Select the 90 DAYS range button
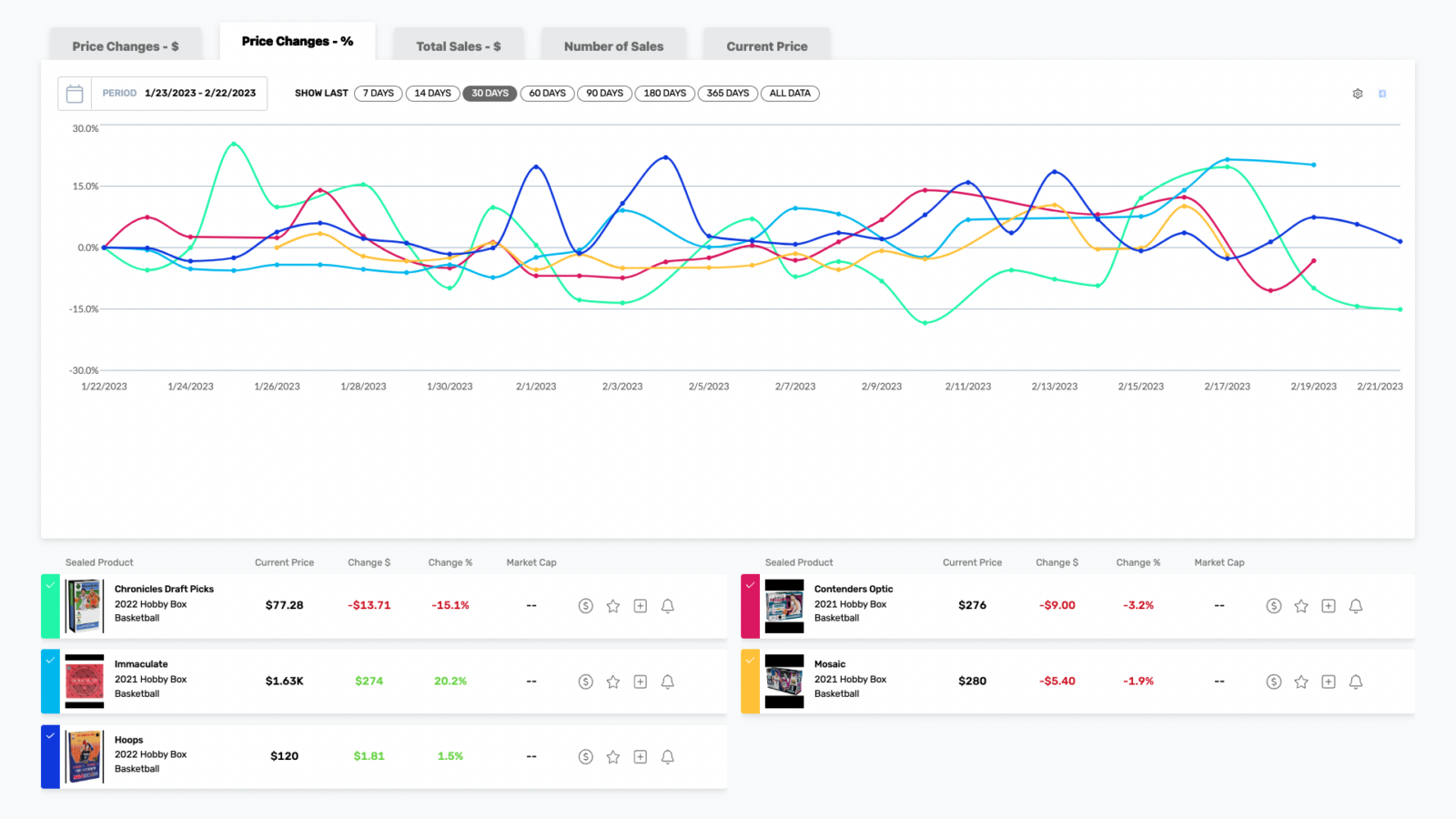The image size is (1456, 819). 604,94
